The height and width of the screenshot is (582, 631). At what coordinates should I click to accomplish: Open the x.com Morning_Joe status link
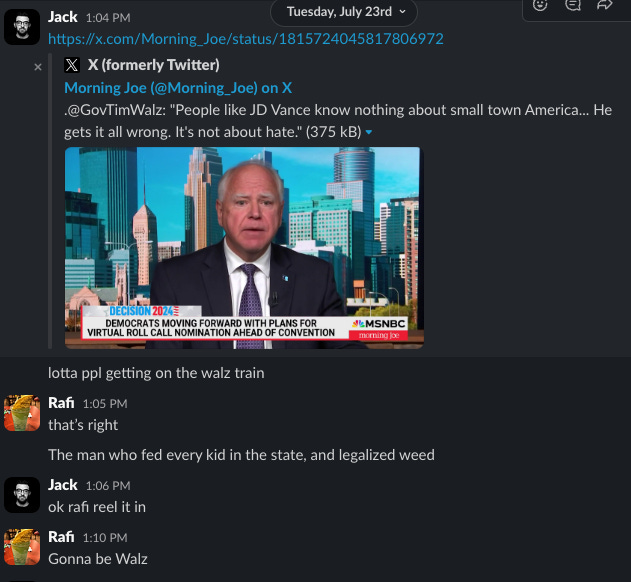coord(246,39)
